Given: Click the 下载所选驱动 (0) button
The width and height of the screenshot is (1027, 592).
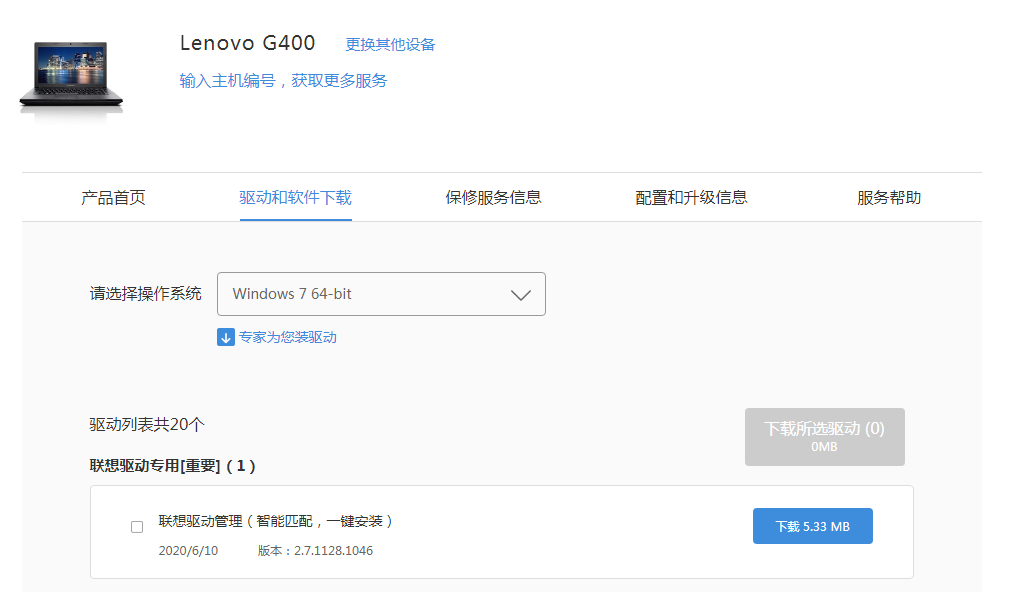Looking at the screenshot, I should pyautogui.click(x=825, y=437).
